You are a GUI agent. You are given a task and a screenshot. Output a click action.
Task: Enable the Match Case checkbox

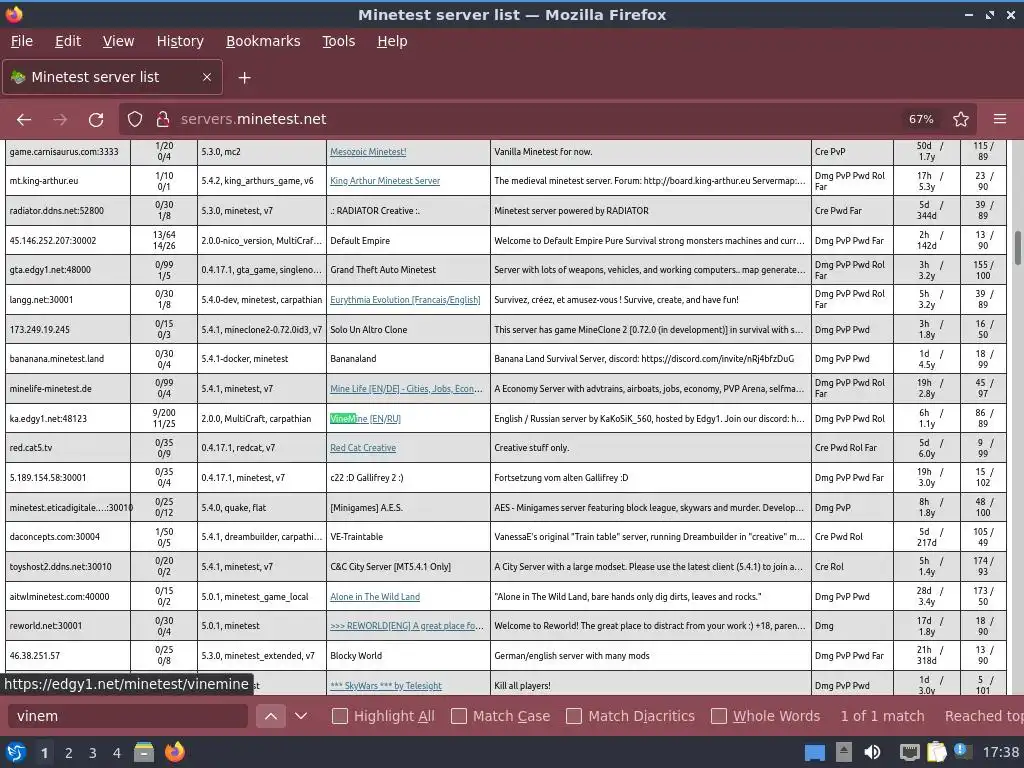pos(458,716)
